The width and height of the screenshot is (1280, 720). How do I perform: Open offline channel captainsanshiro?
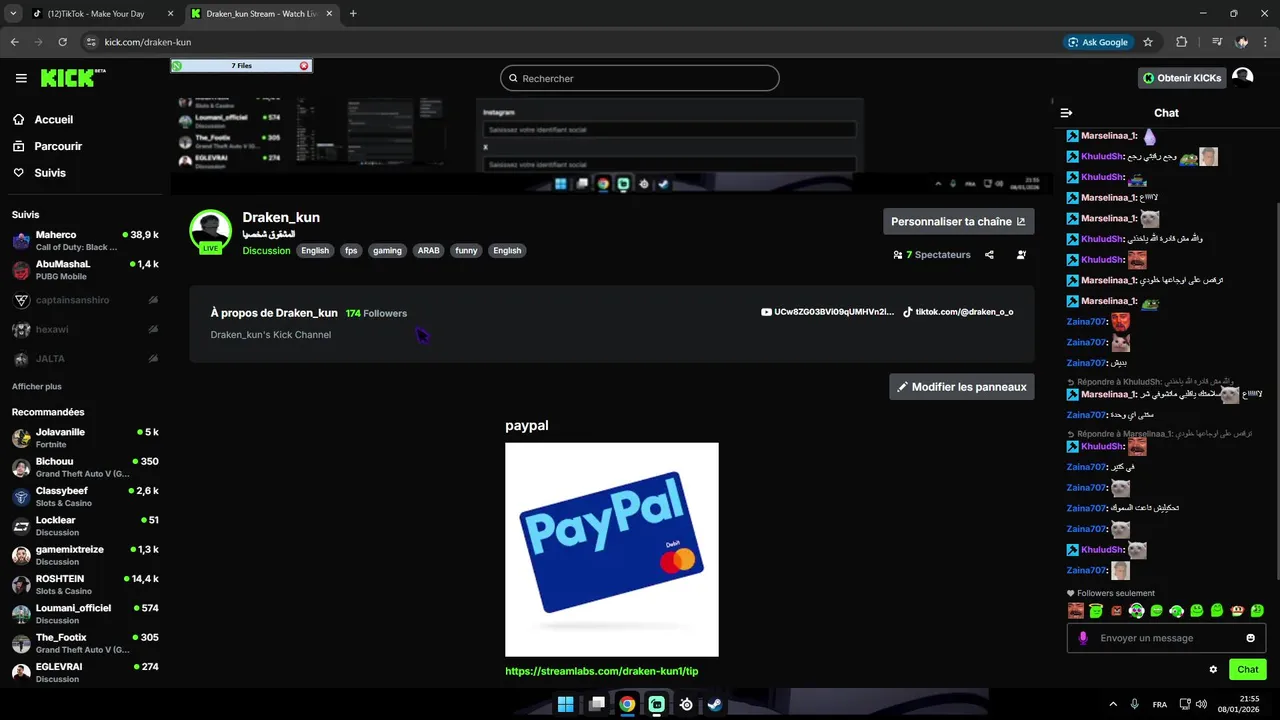[x=85, y=300]
